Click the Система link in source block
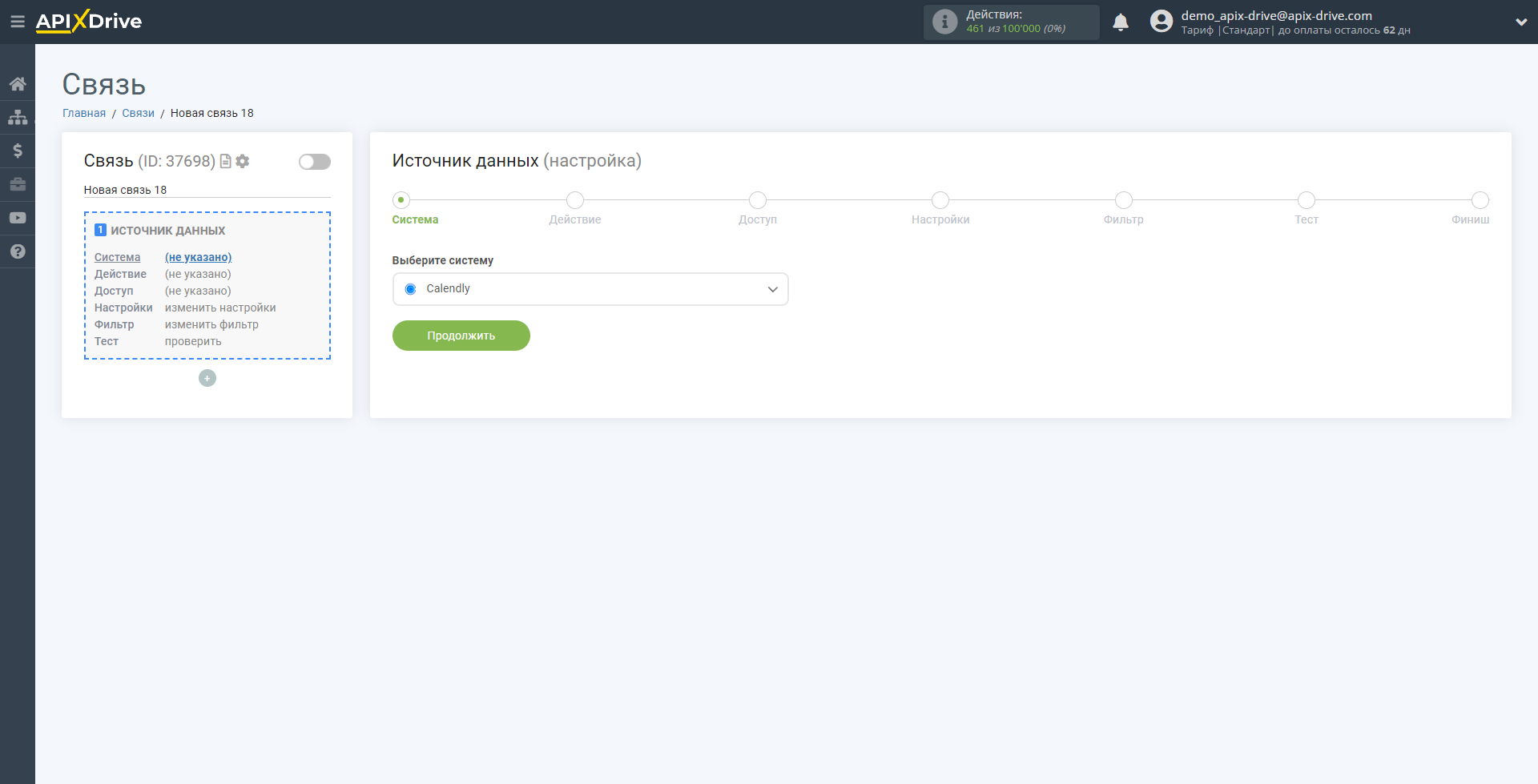 pos(117,257)
